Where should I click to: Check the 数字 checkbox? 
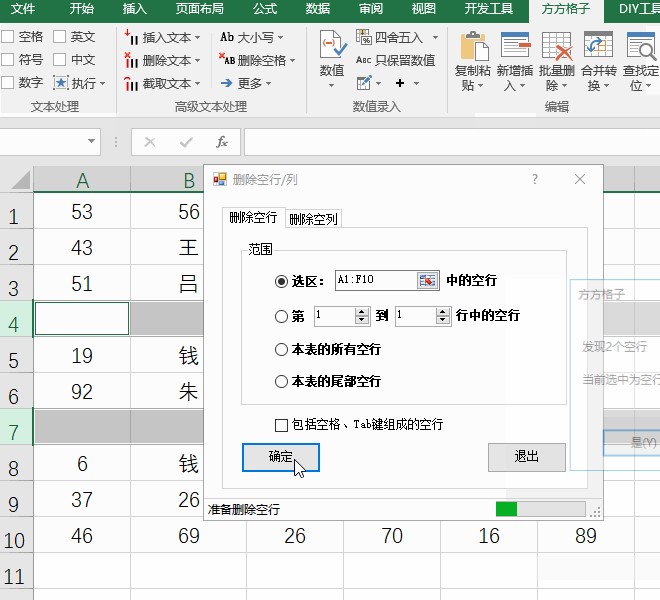coord(8,83)
